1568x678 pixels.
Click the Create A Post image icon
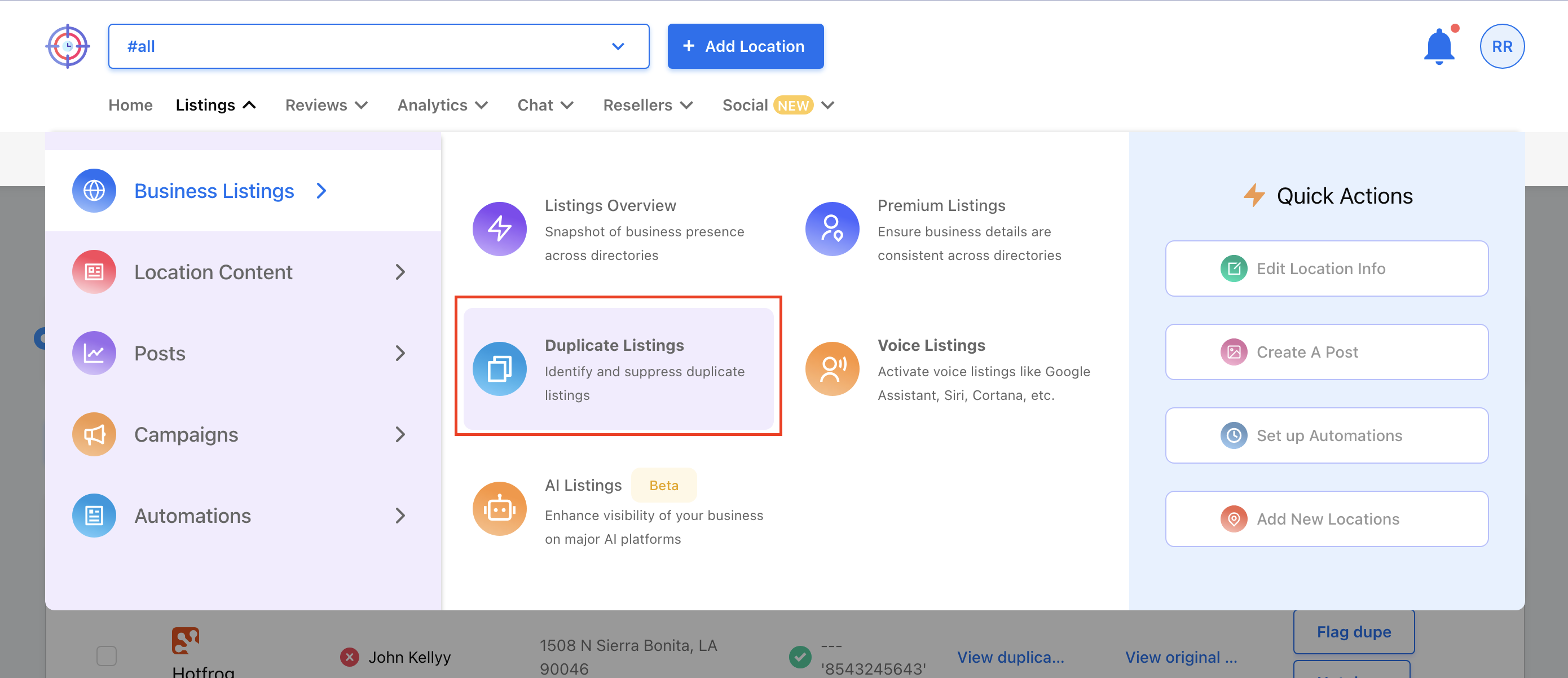click(1234, 352)
